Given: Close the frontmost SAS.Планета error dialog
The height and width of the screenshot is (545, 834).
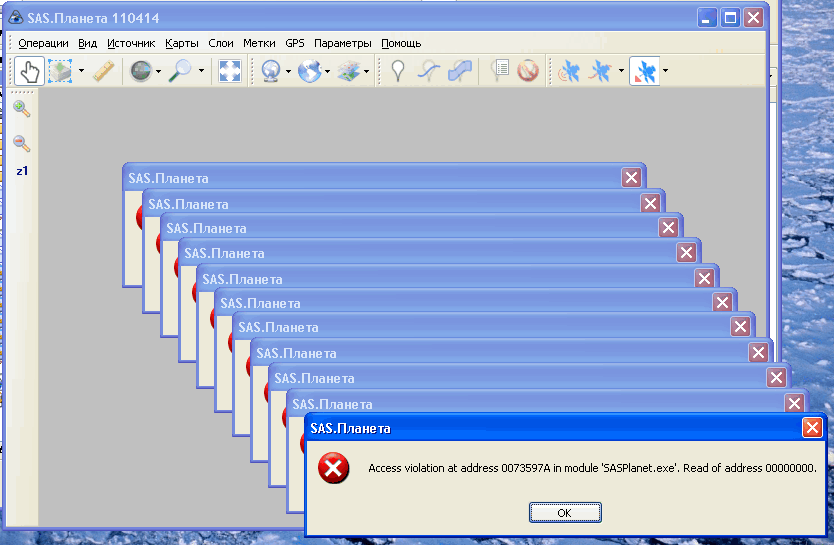Looking at the screenshot, I should click(812, 428).
